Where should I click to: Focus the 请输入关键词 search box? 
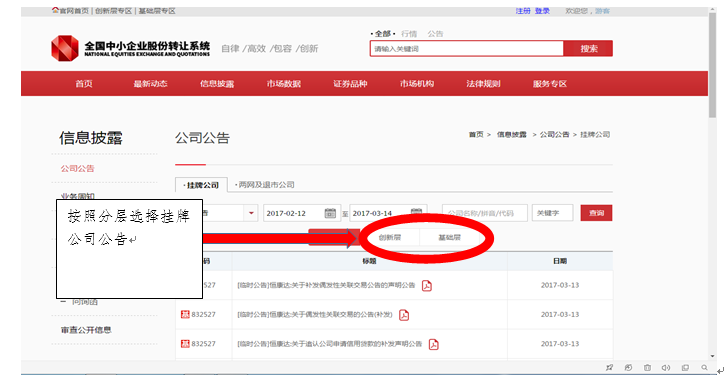[x=466, y=48]
